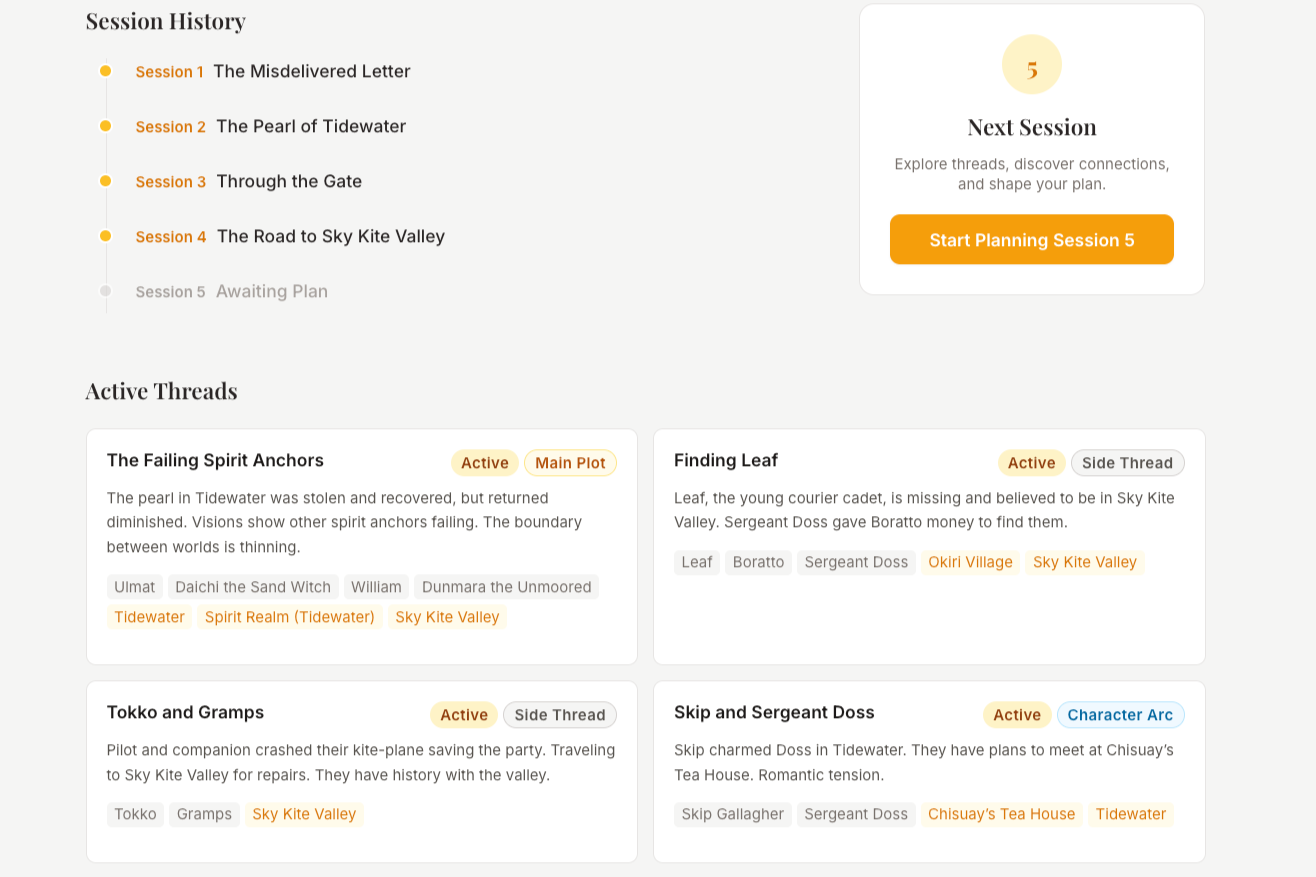Click the Okiri Village location tag
Screen dimensions: 1316x877
pyautogui.click(x=970, y=562)
